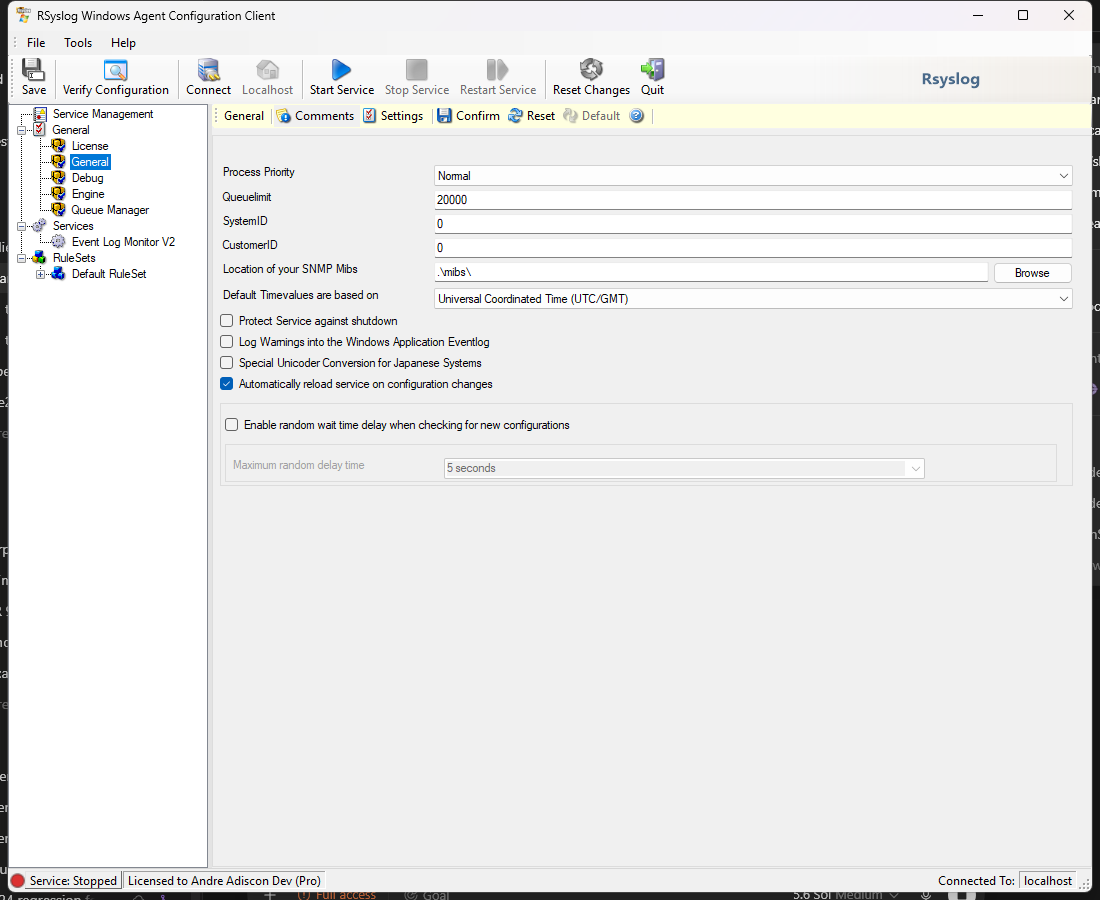Open the Comments tab icon
This screenshot has height=900, width=1100.
pyautogui.click(x=283, y=116)
